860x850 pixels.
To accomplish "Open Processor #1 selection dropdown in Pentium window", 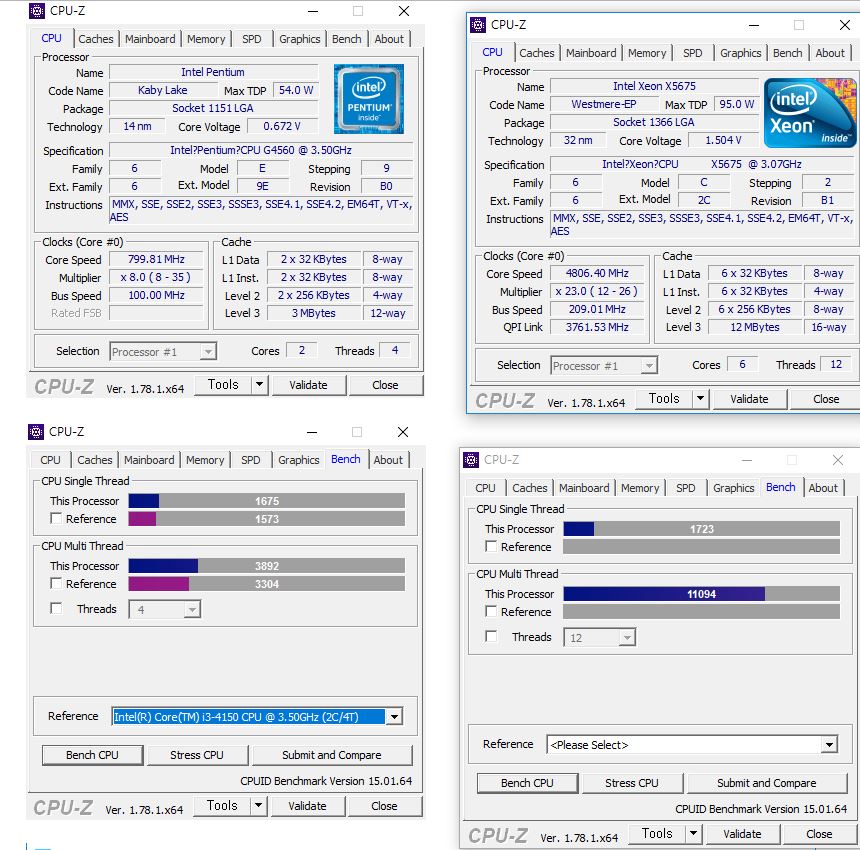I will pos(208,352).
